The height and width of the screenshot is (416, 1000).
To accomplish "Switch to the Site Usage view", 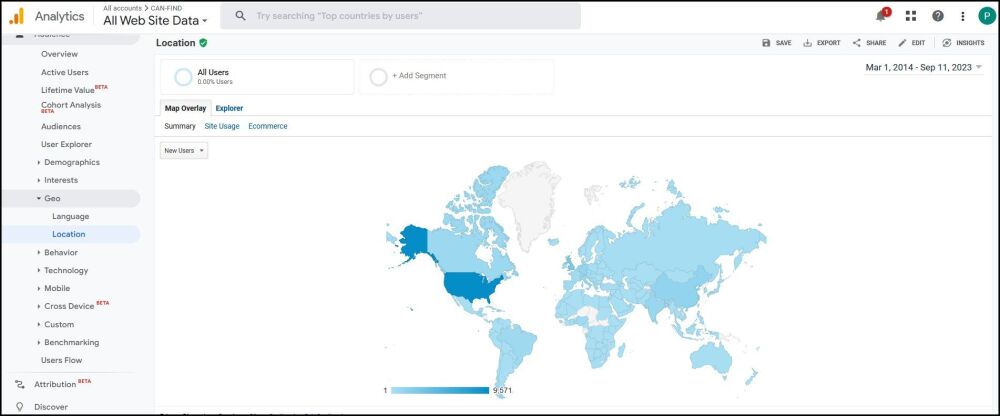I will pos(222,126).
